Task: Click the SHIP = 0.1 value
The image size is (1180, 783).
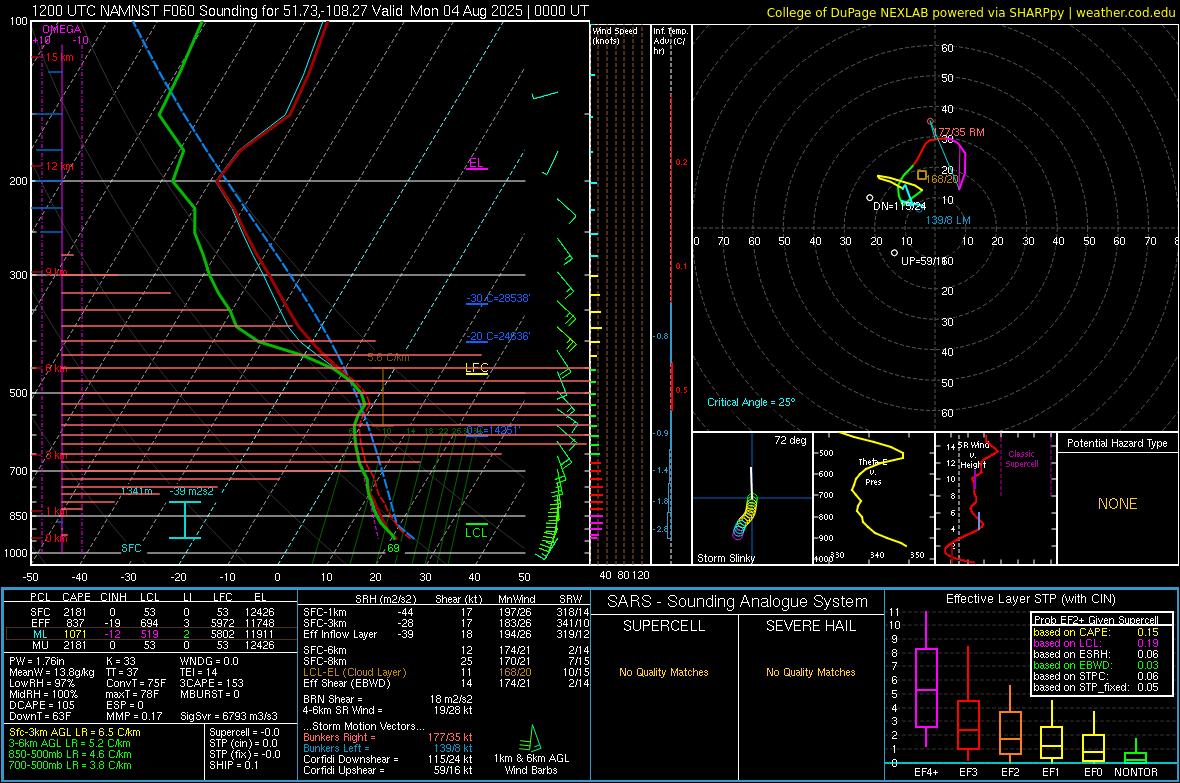Action: point(233,765)
